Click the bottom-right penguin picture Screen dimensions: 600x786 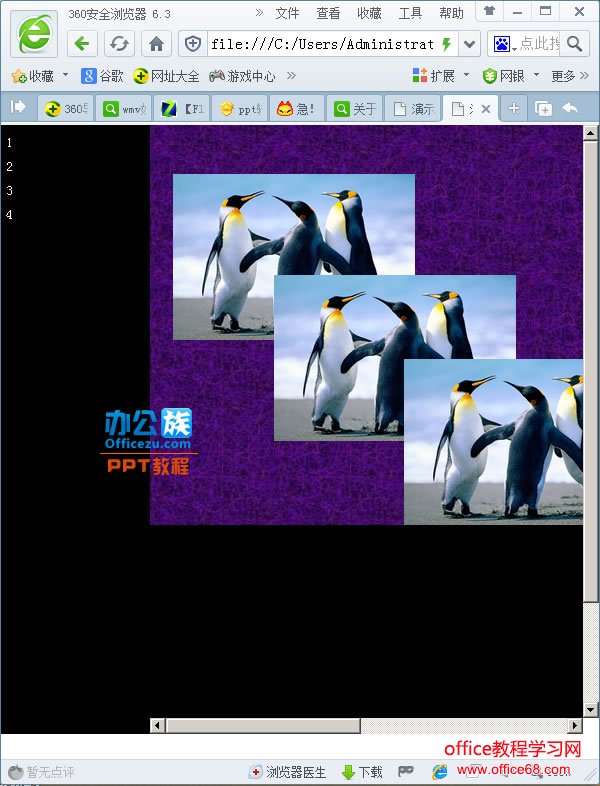click(x=493, y=442)
